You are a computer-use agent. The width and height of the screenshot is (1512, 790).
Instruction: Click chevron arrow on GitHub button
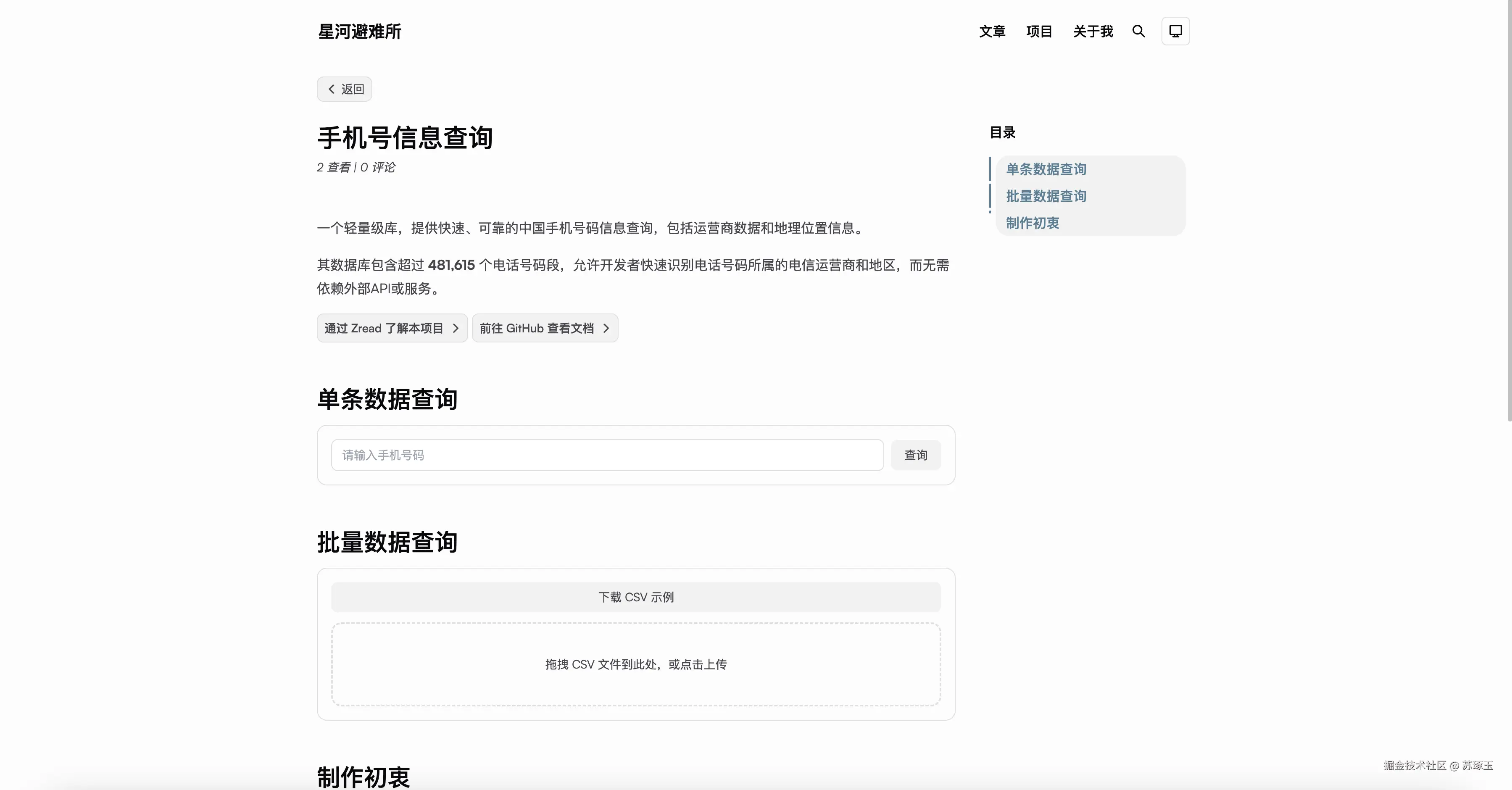click(606, 328)
